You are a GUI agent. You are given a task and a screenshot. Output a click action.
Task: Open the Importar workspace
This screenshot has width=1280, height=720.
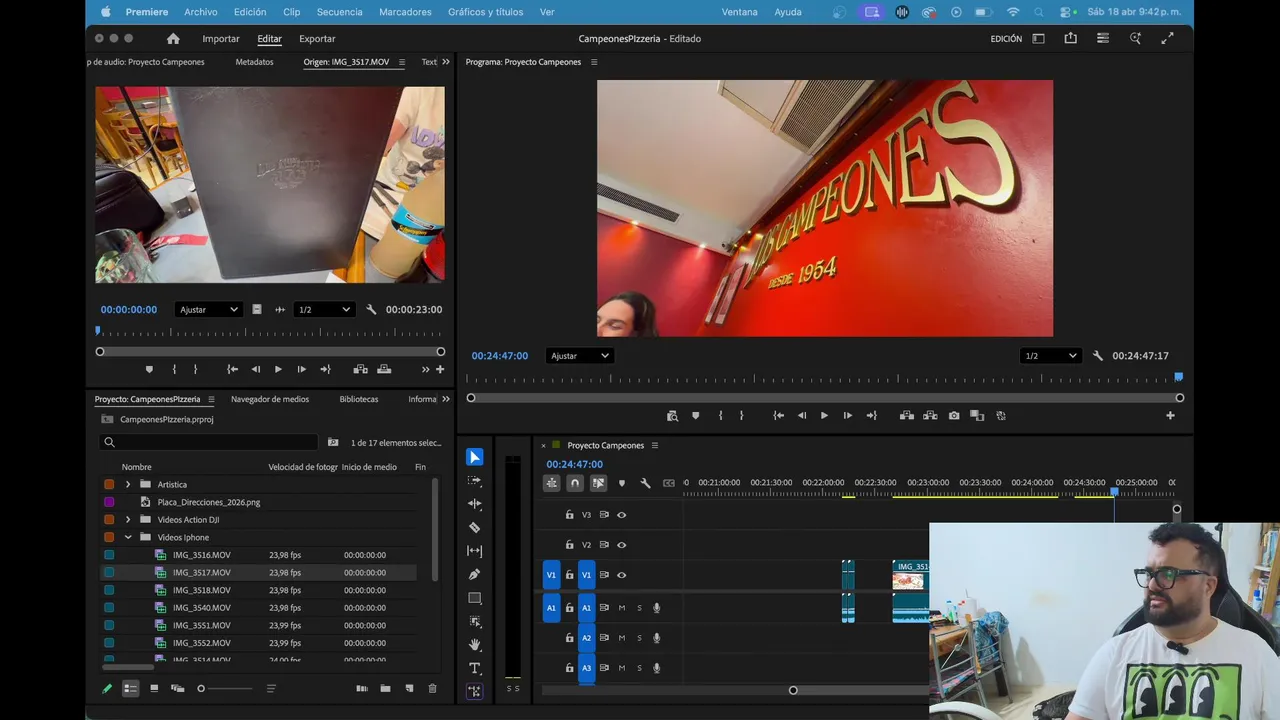[x=221, y=39]
